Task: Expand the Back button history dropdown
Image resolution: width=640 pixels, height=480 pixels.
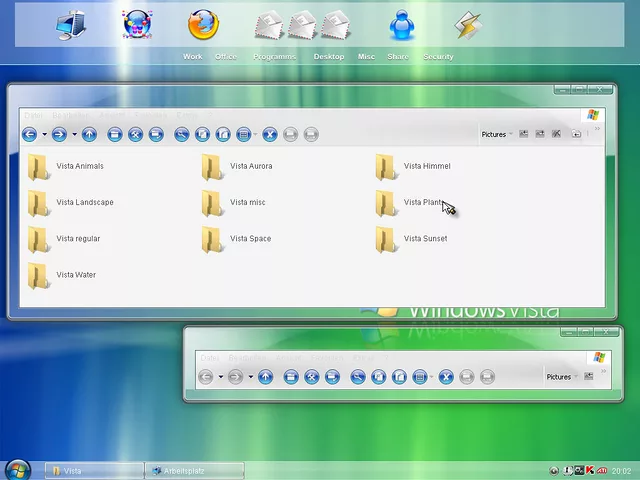Action: pyautogui.click(x=44, y=134)
